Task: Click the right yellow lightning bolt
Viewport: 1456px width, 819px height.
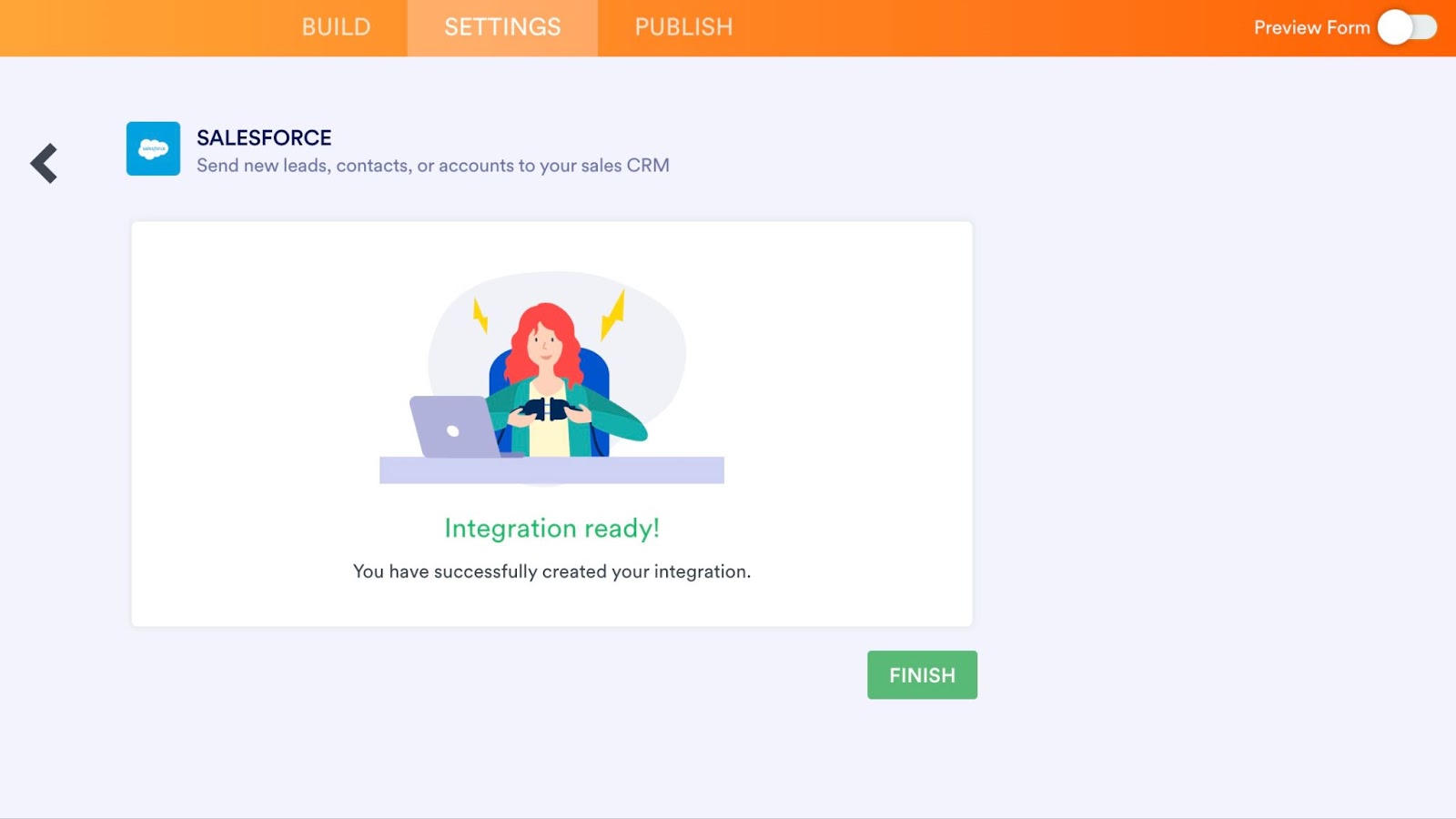Action: point(613,315)
